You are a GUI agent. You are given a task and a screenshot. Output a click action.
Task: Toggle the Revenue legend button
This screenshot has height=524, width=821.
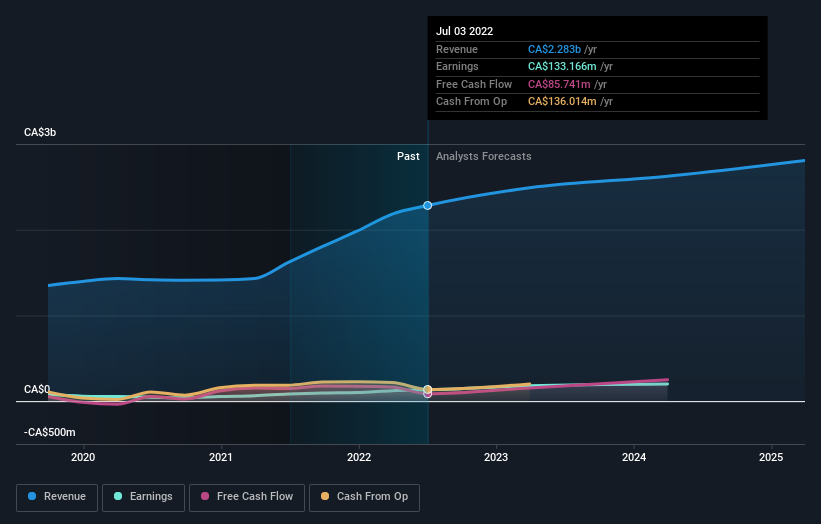pos(57,497)
